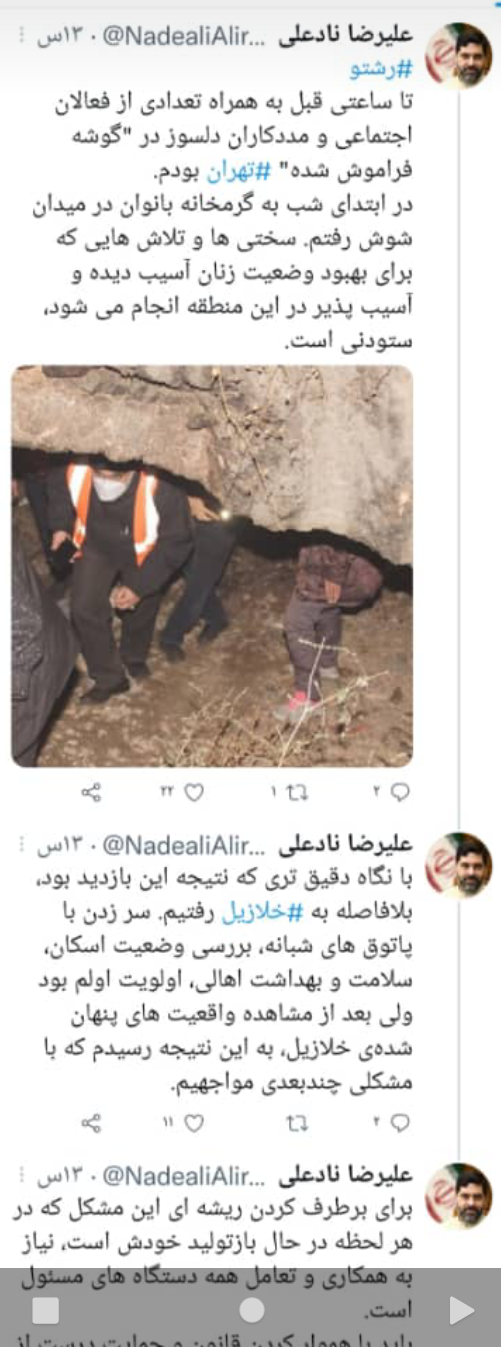The image size is (501, 1347).
Task: Open the photo of people under the rock
Action: pos(212,566)
